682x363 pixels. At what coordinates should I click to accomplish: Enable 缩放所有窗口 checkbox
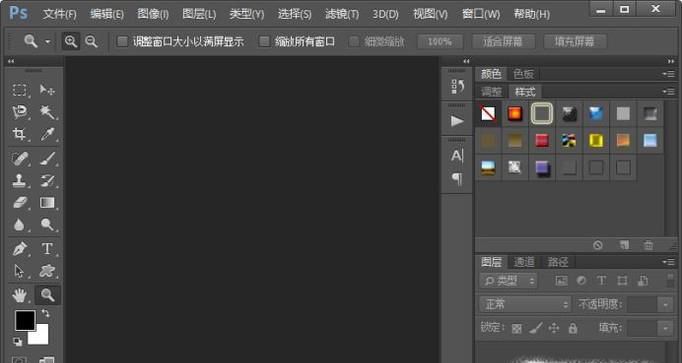click(x=264, y=41)
